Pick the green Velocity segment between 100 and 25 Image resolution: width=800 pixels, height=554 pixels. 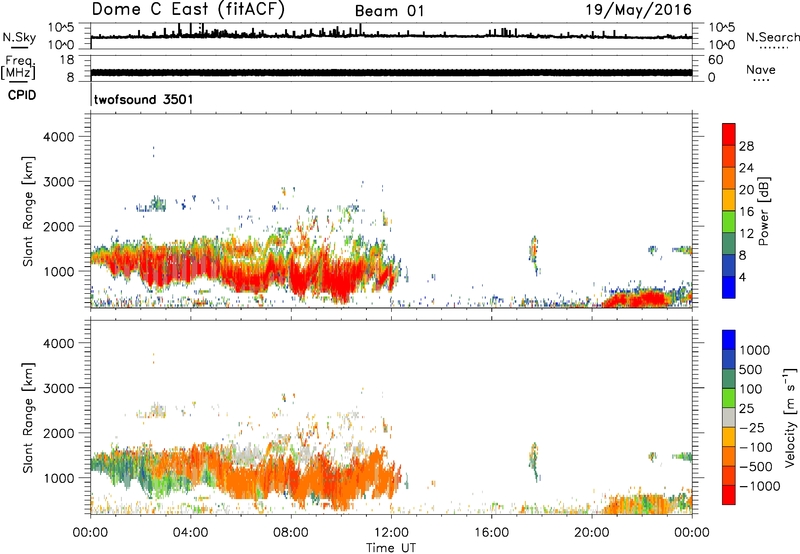(729, 398)
